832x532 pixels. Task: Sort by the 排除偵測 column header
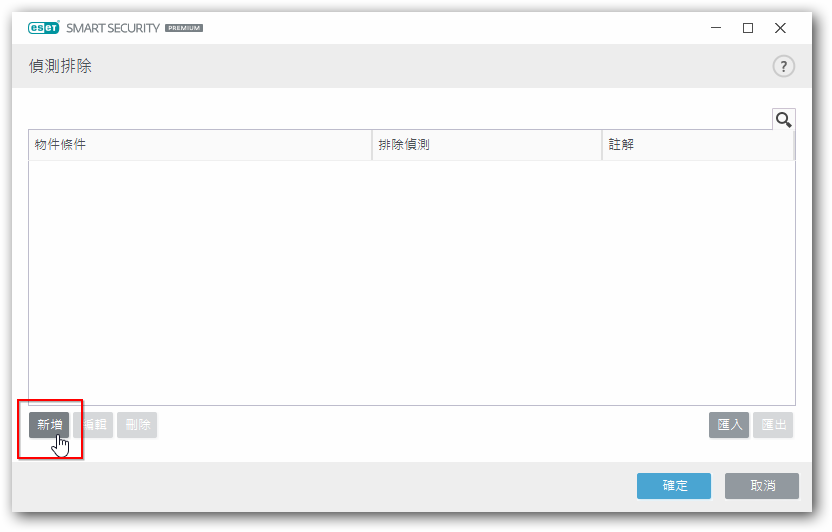coord(486,145)
